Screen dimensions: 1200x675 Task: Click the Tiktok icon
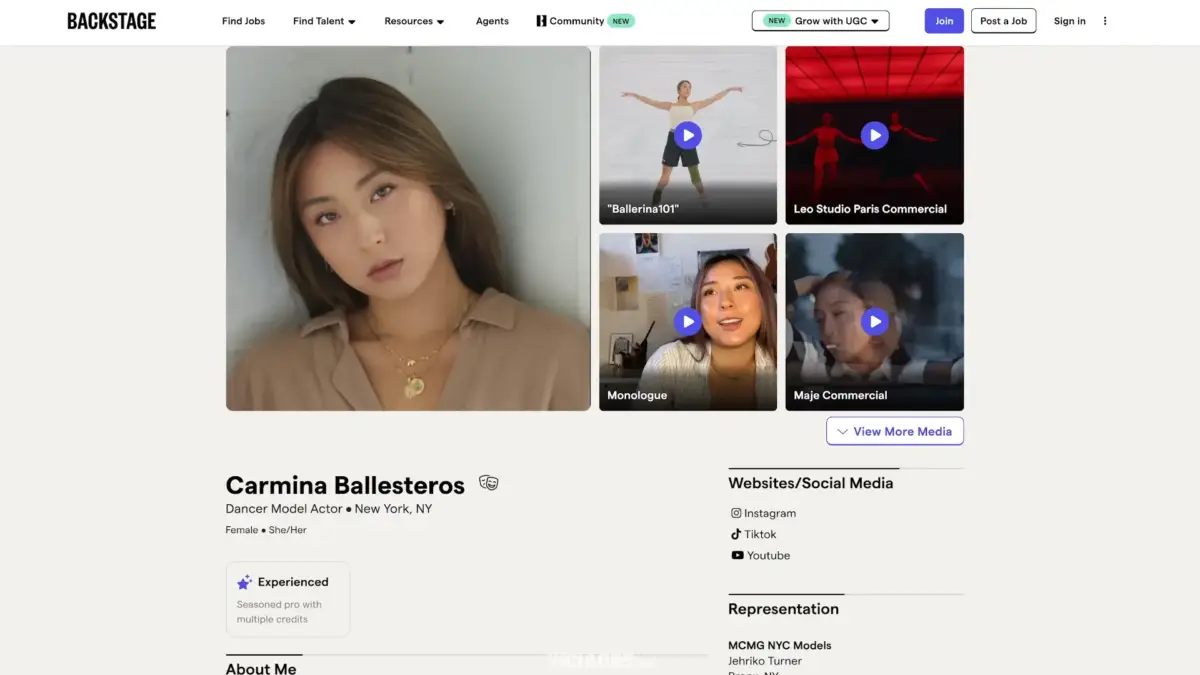pyautogui.click(x=736, y=534)
